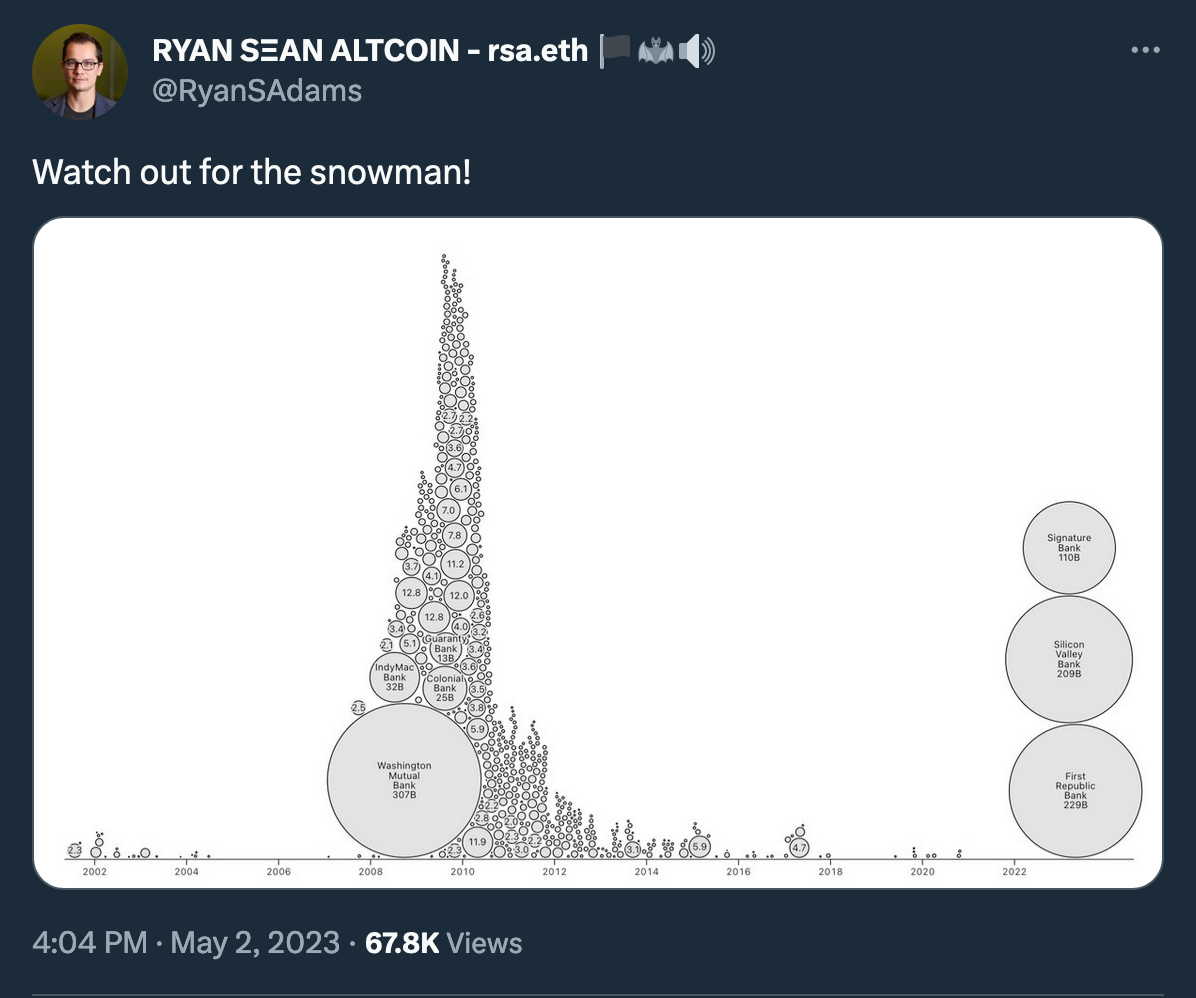
Task: Click the 2022 marker on the timeline axis
Action: point(1014,871)
